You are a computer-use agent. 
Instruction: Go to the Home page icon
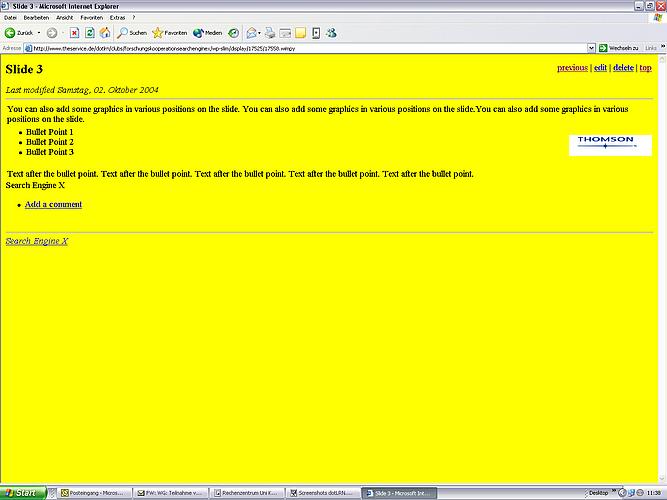pyautogui.click(x=105, y=33)
